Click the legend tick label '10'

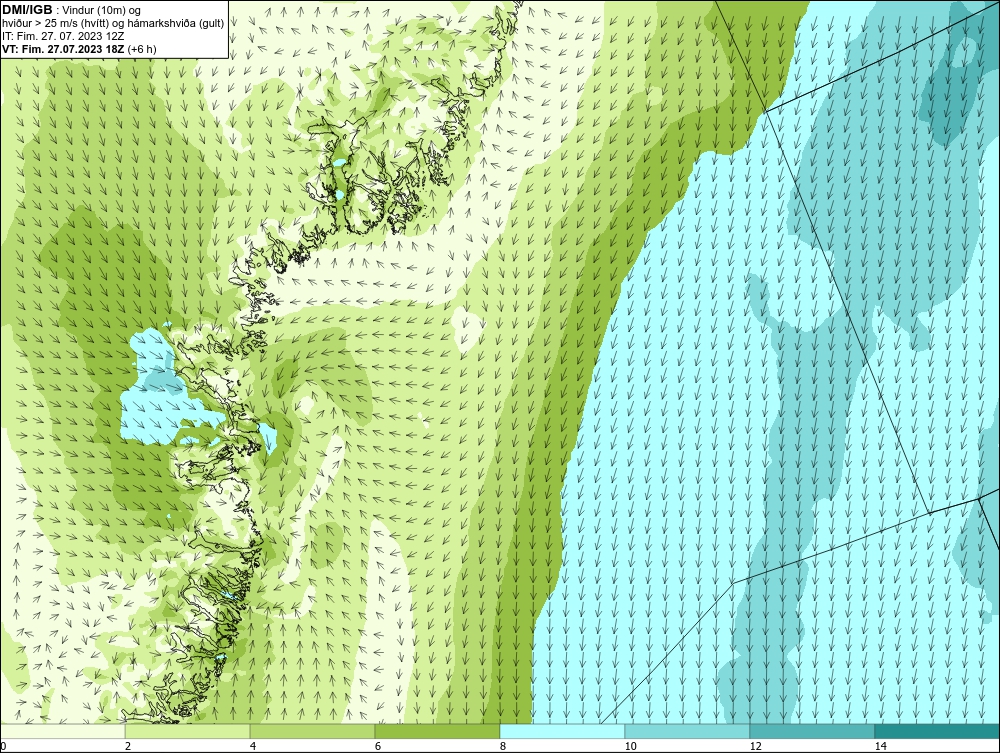coord(630,747)
